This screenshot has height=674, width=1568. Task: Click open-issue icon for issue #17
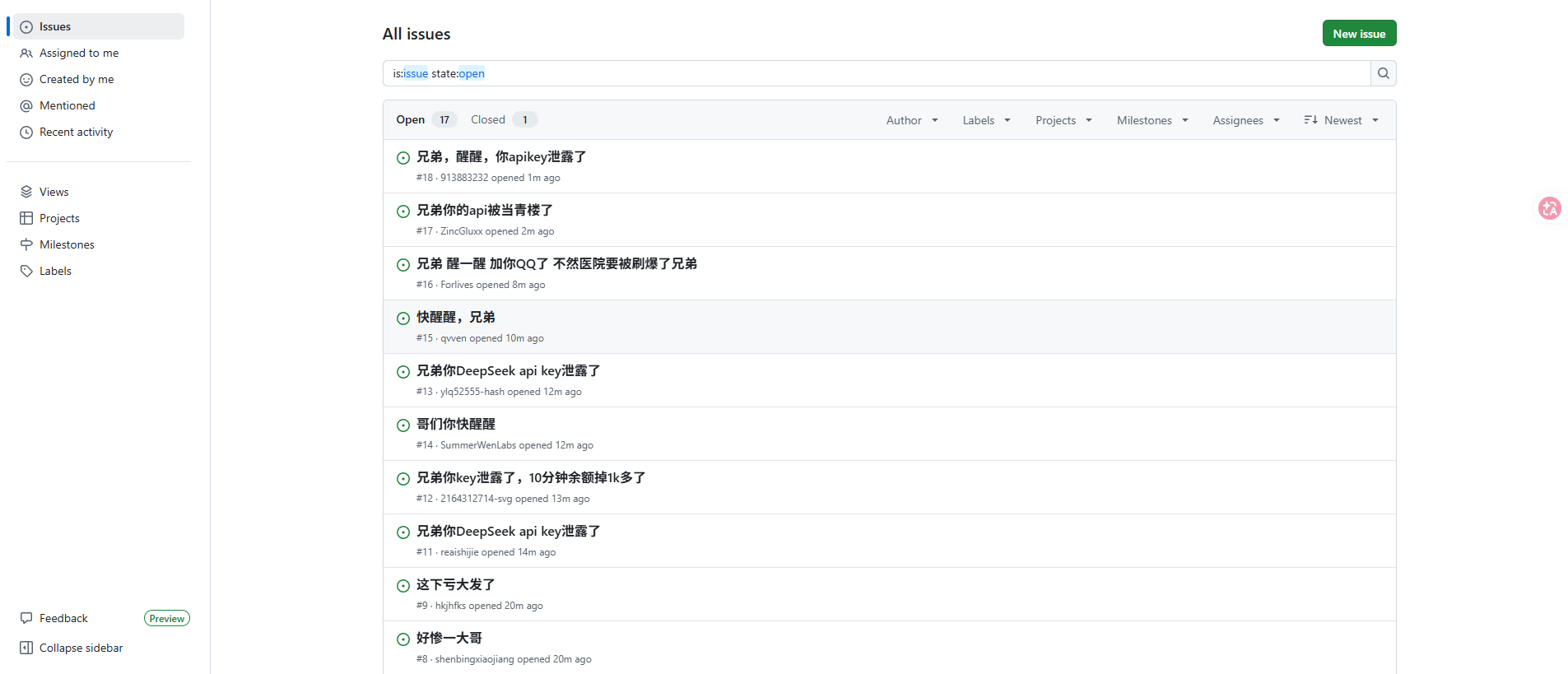click(403, 211)
